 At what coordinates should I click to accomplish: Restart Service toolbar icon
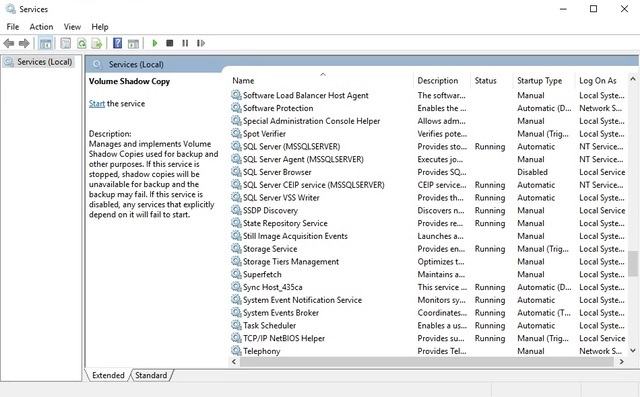[x=201, y=43]
